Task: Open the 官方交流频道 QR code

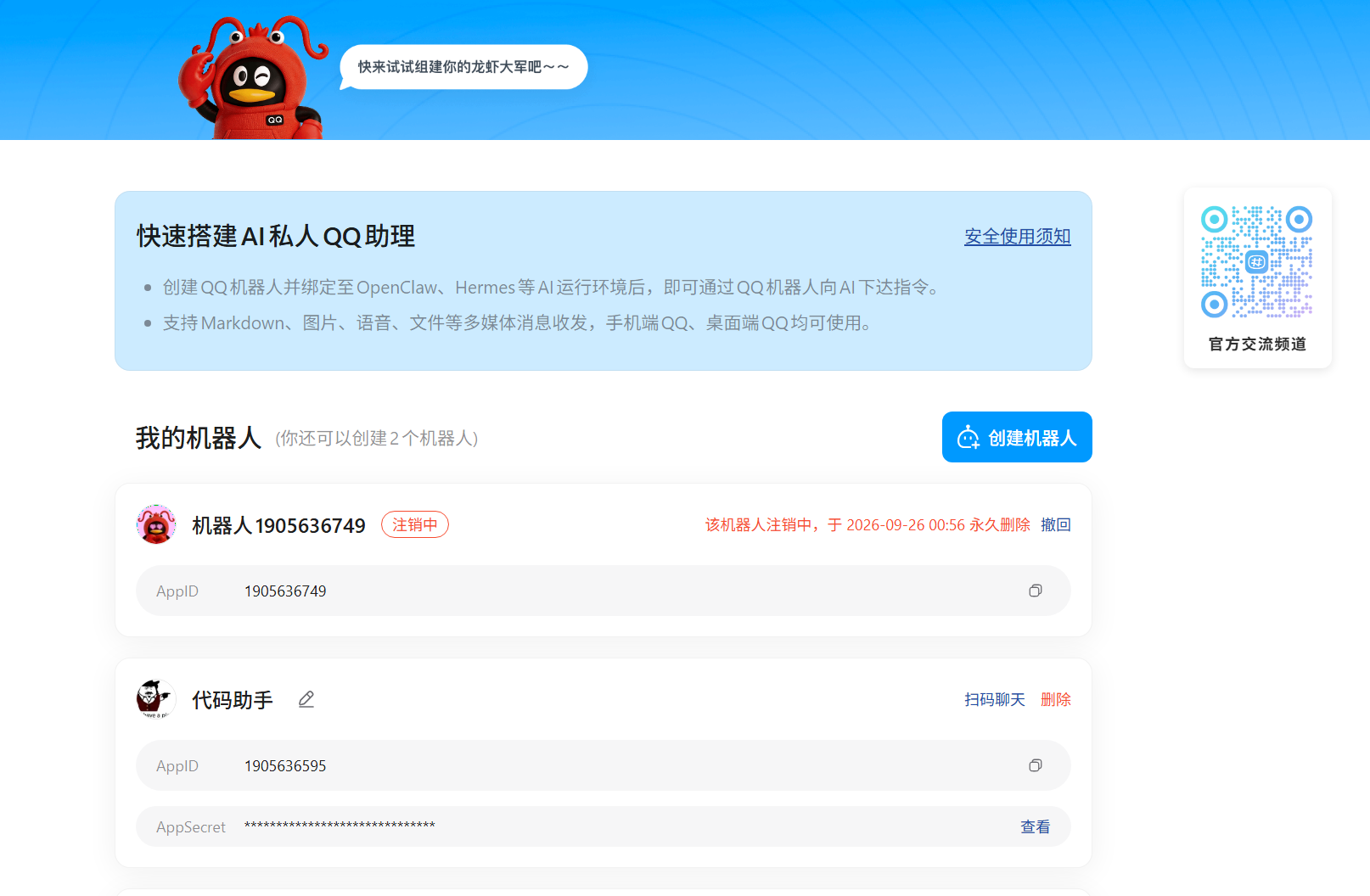Action: coord(1256,261)
